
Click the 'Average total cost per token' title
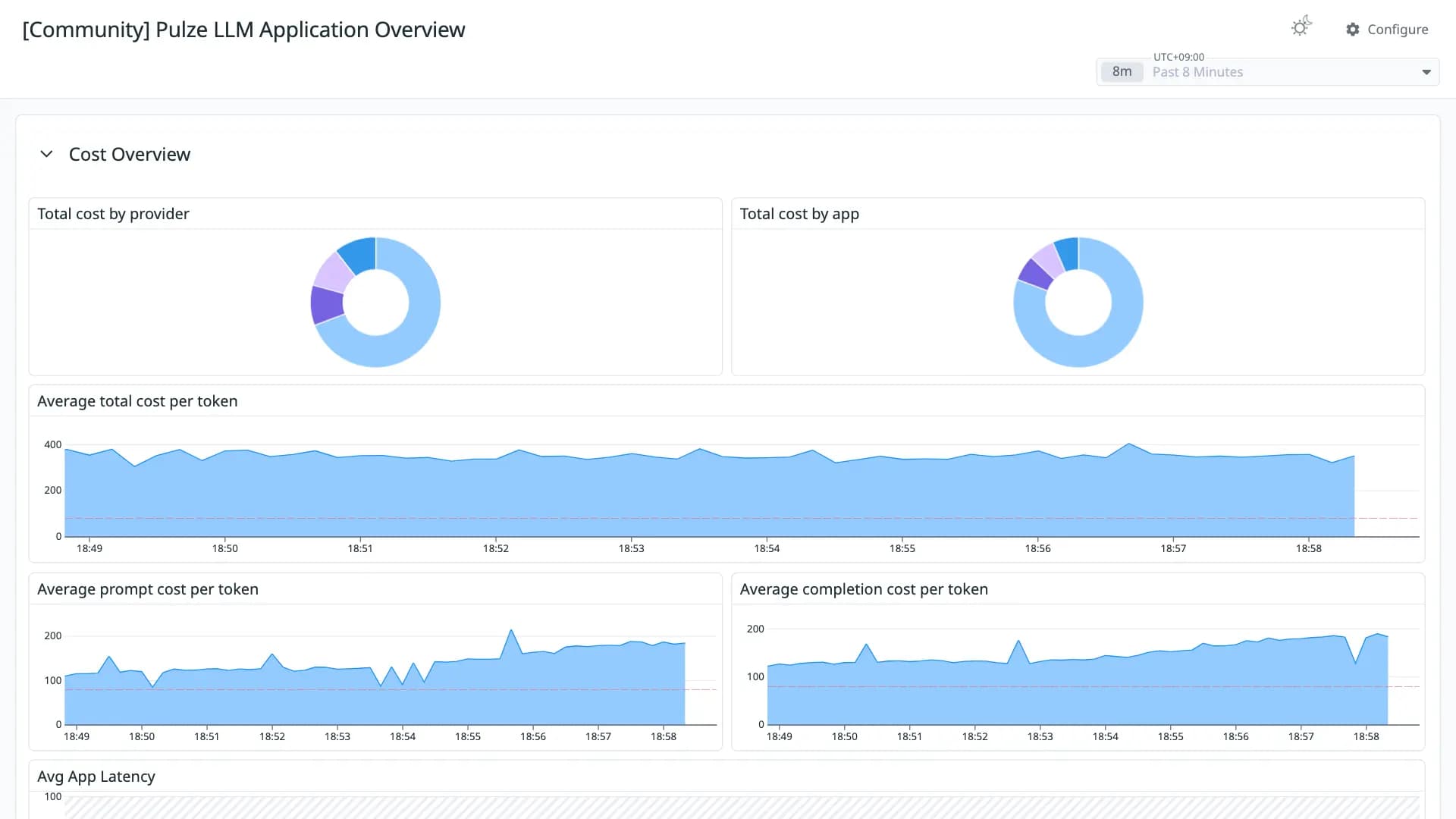click(x=137, y=401)
